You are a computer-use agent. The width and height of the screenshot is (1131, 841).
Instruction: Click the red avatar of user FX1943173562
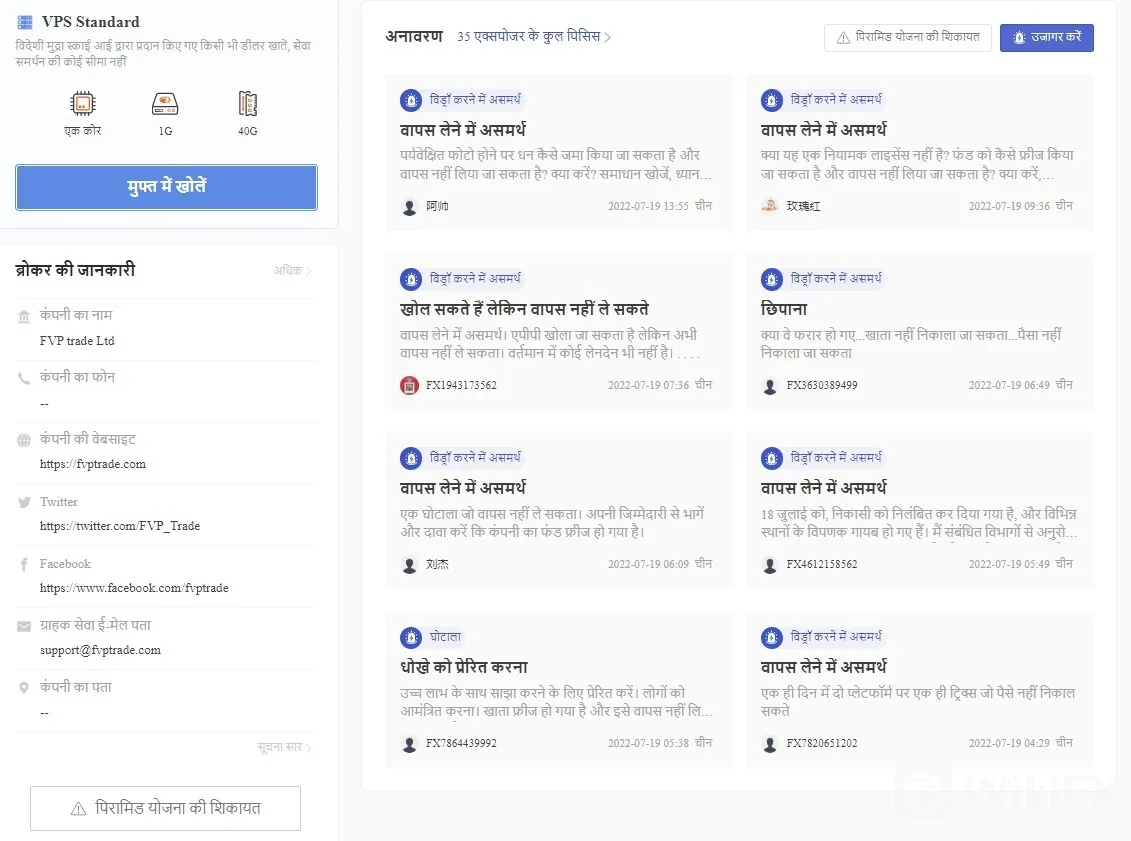pos(410,385)
